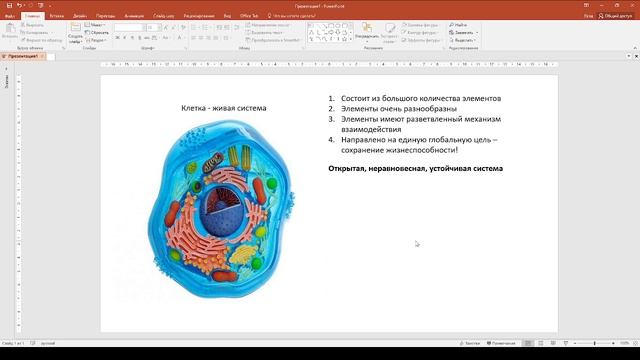The image size is (640, 360).
Task: Click Сбросить slide reset button
Action: point(97,32)
